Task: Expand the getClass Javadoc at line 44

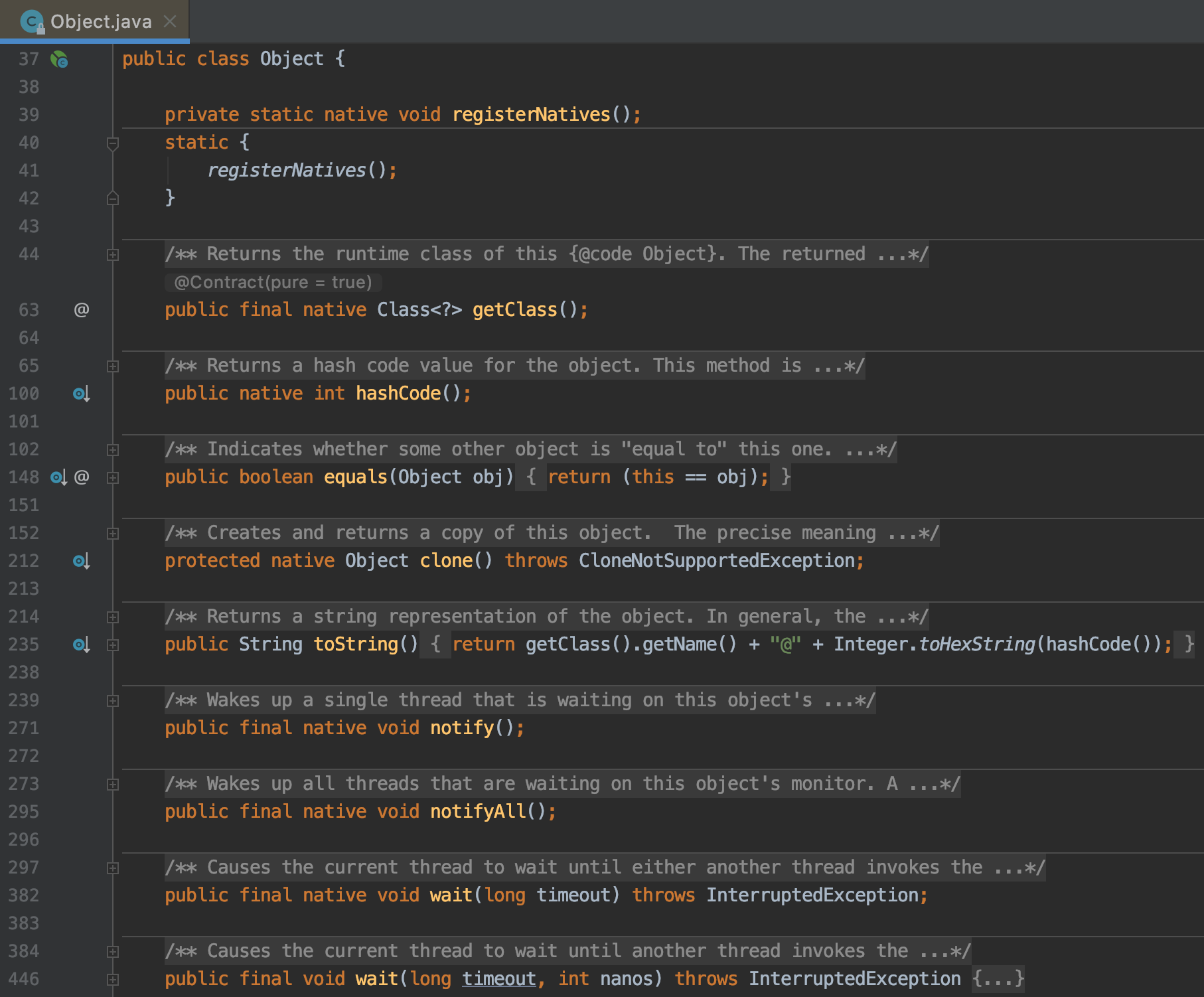Action: click(113, 255)
